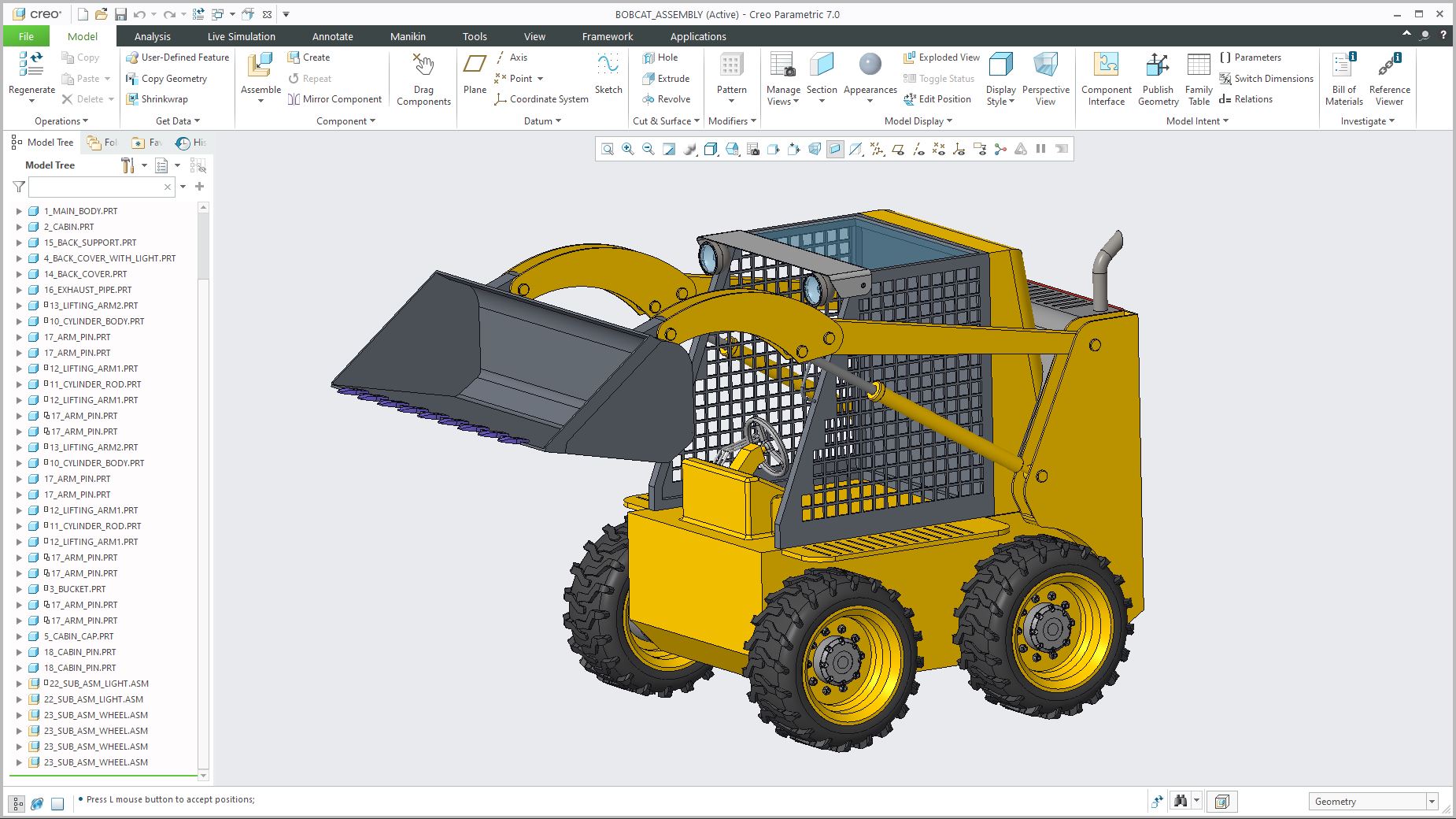Click the Switch Dimensions button
Viewport: 1456px width, 819px height.
click(x=1266, y=79)
